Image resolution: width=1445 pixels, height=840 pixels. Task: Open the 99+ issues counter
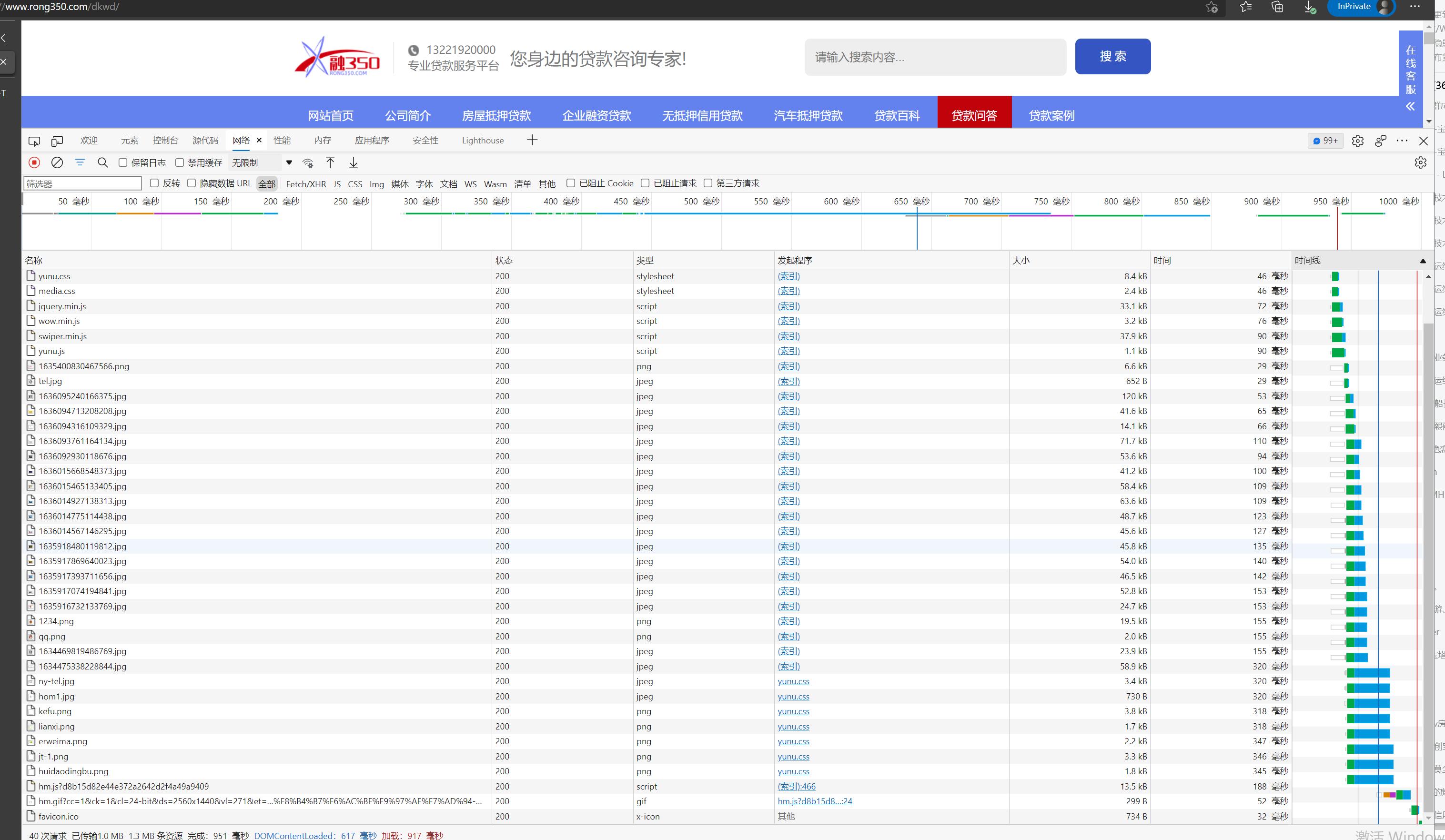pyautogui.click(x=1325, y=141)
